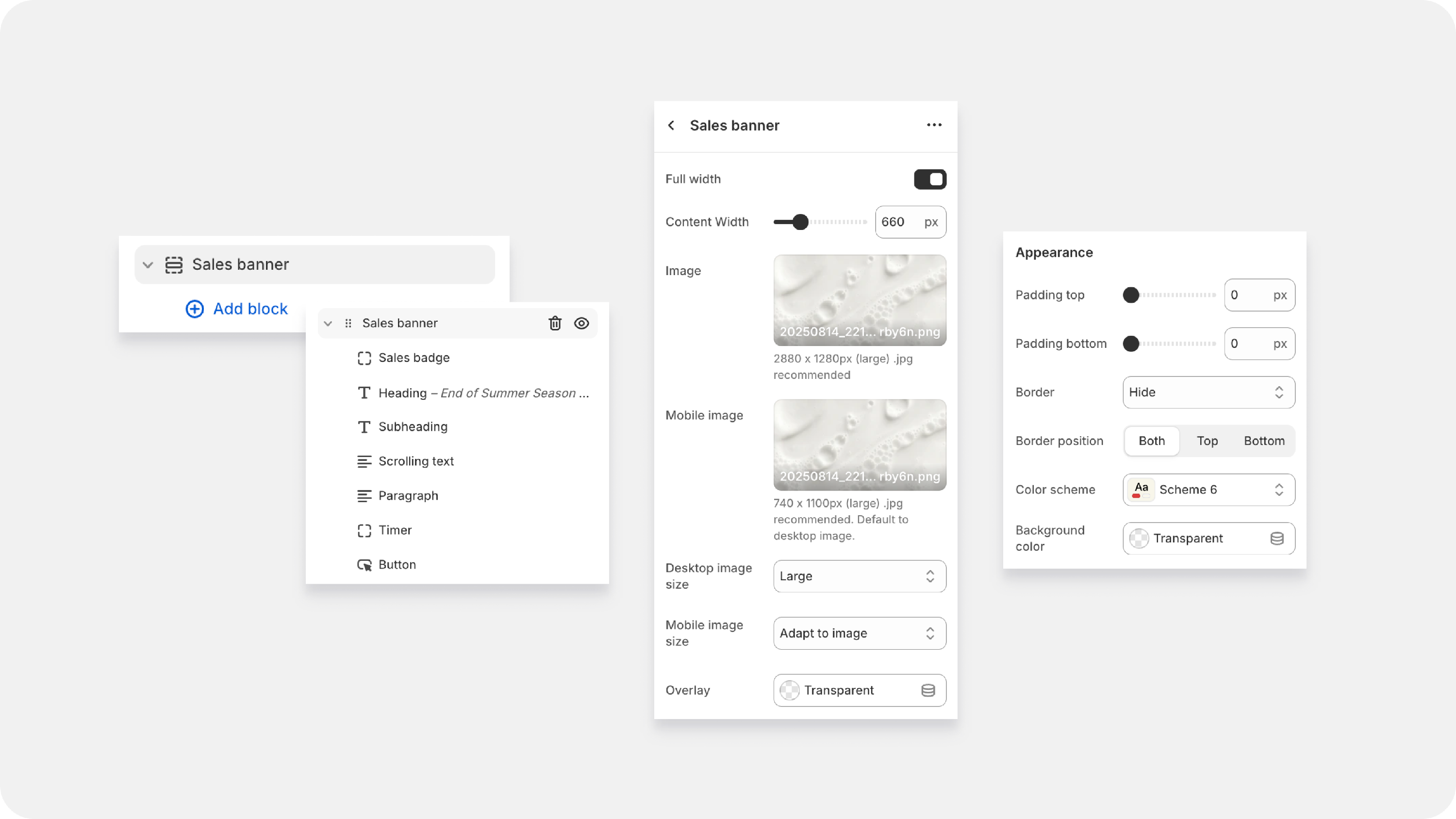Image resolution: width=1456 pixels, height=819 pixels.
Task: Select Bottom border position
Action: pyautogui.click(x=1264, y=441)
